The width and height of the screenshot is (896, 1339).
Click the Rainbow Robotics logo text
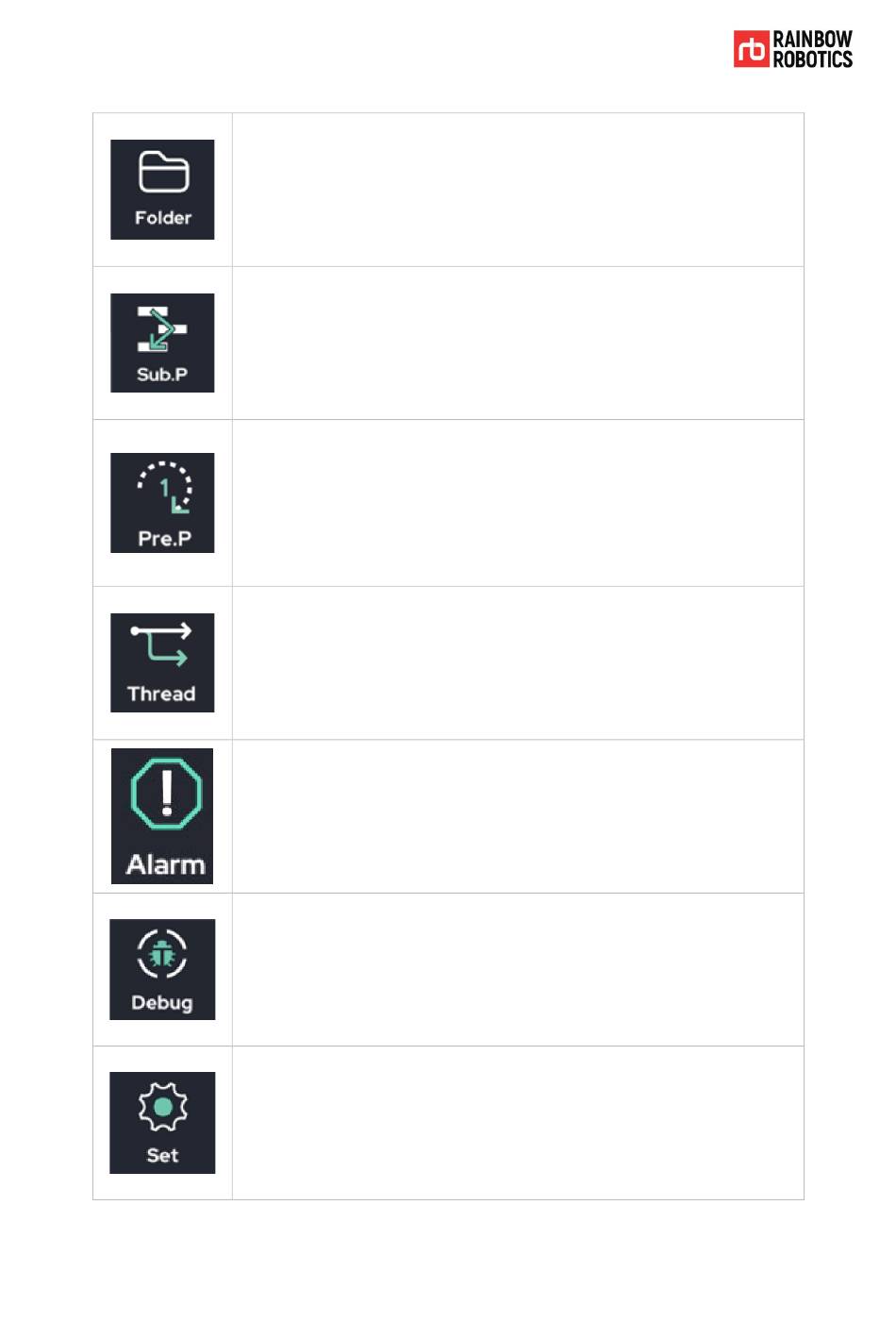point(813,49)
